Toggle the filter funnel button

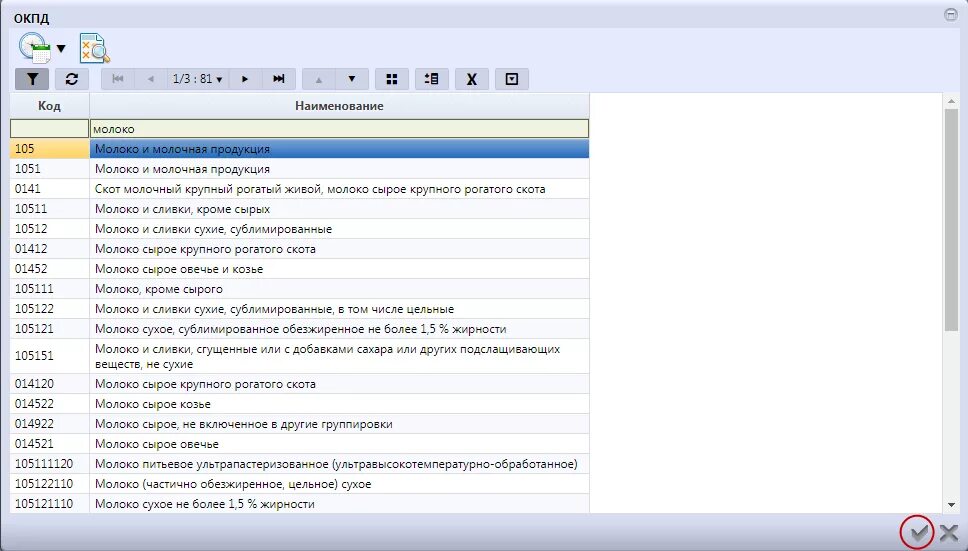pyautogui.click(x=32, y=79)
